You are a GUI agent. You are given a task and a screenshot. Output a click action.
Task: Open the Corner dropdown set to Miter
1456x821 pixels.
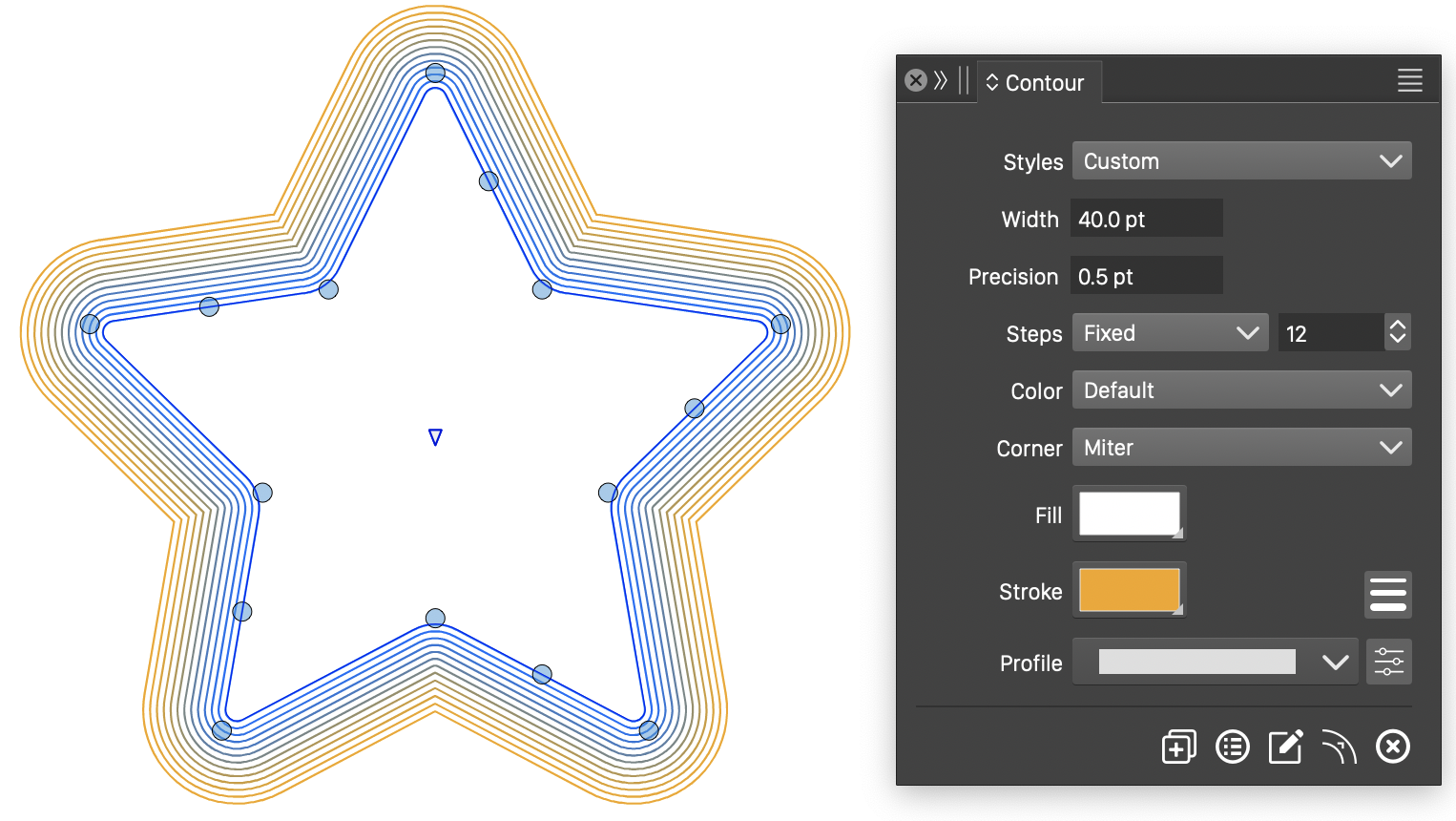(1241, 448)
